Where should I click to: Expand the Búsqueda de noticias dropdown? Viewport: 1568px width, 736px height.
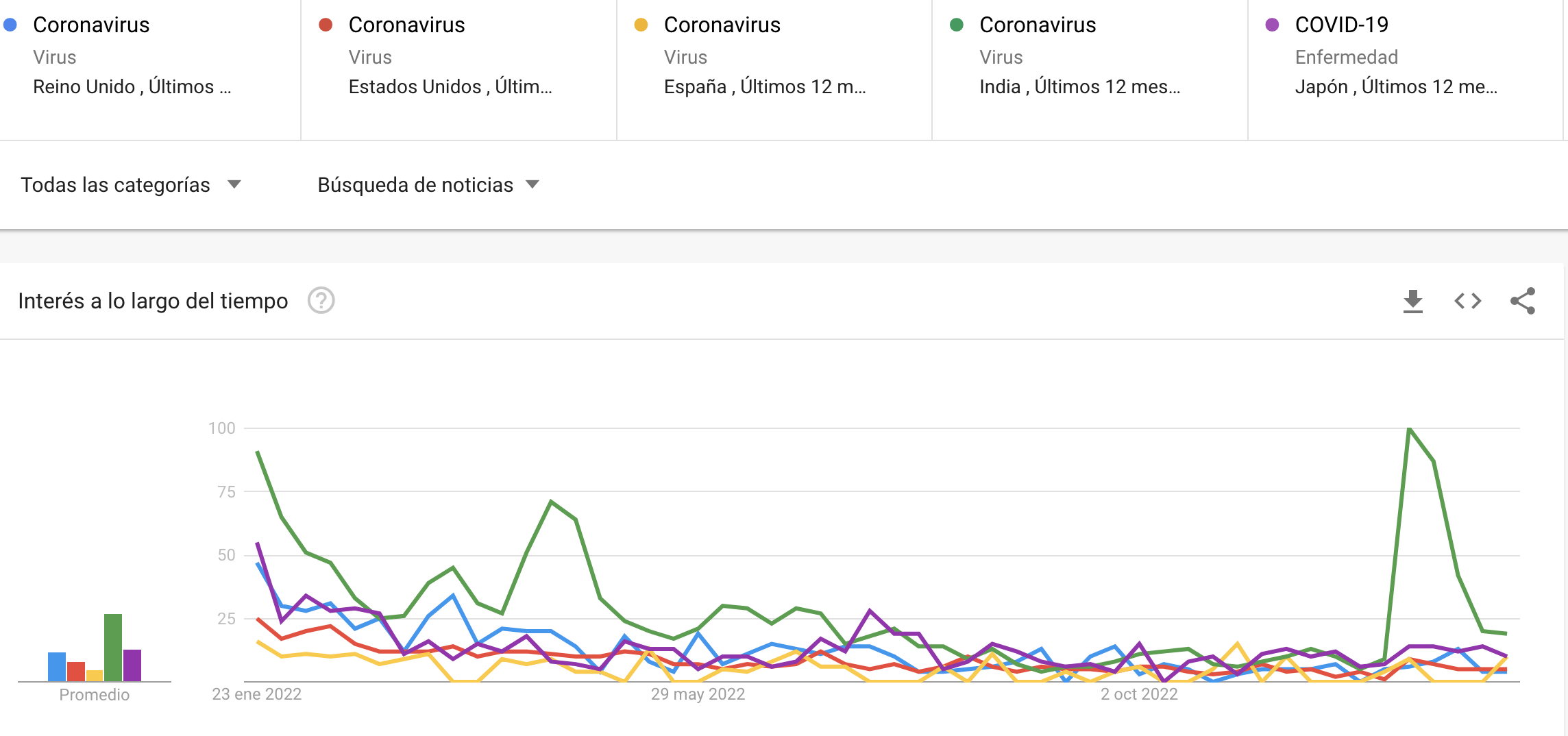coord(428,184)
